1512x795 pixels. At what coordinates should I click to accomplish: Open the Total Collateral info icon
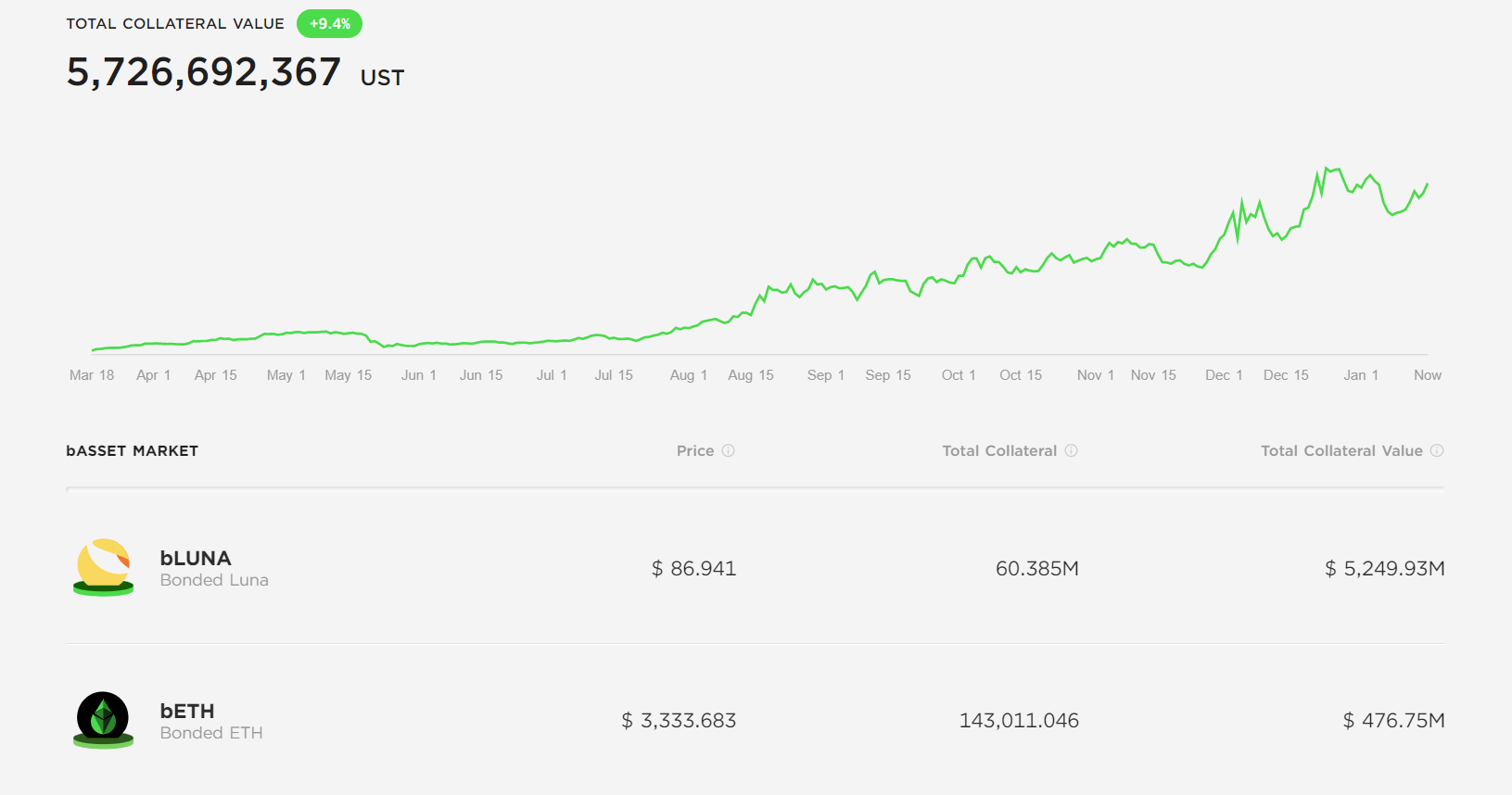[1071, 450]
